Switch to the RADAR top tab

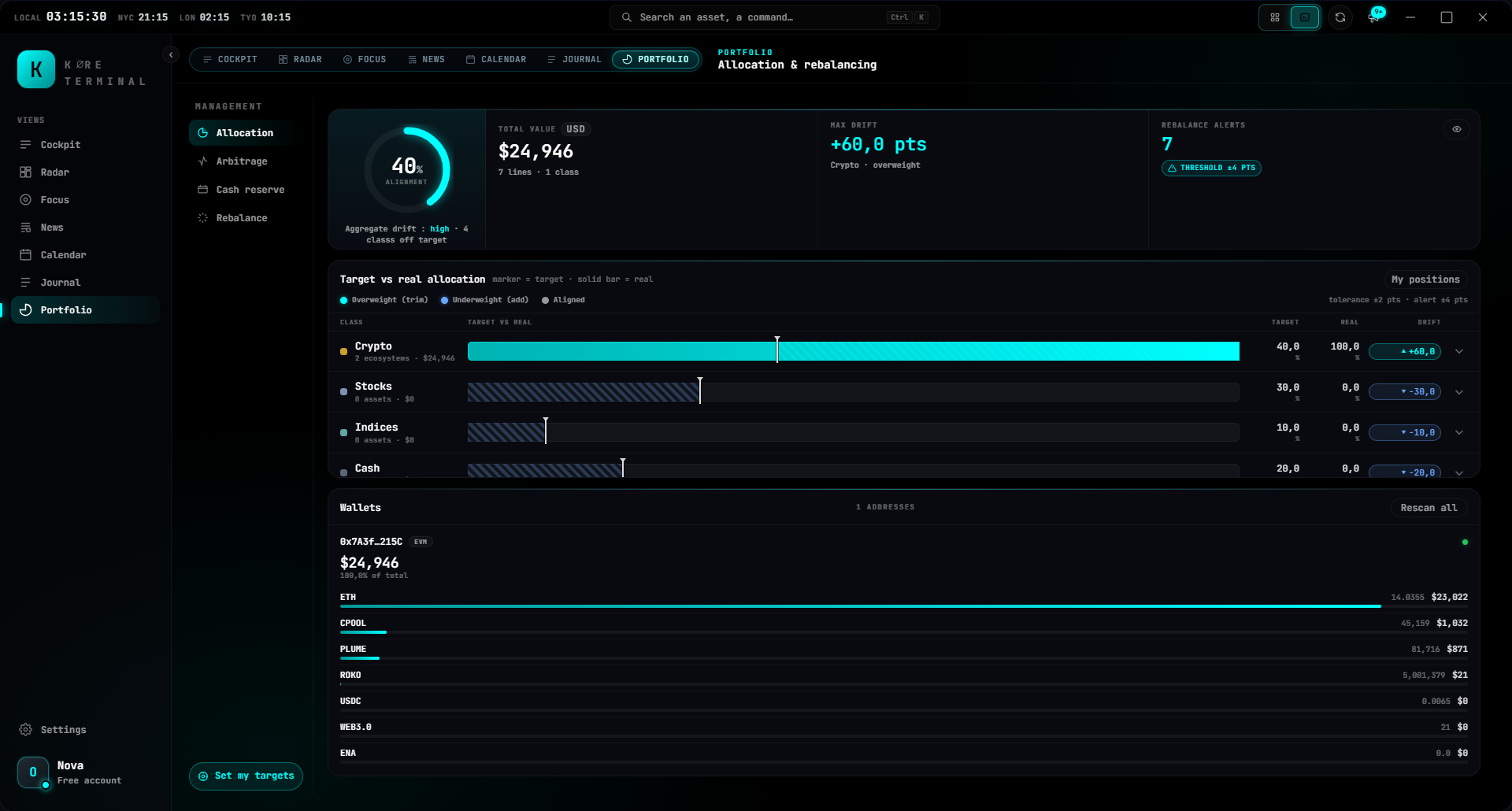[x=300, y=59]
